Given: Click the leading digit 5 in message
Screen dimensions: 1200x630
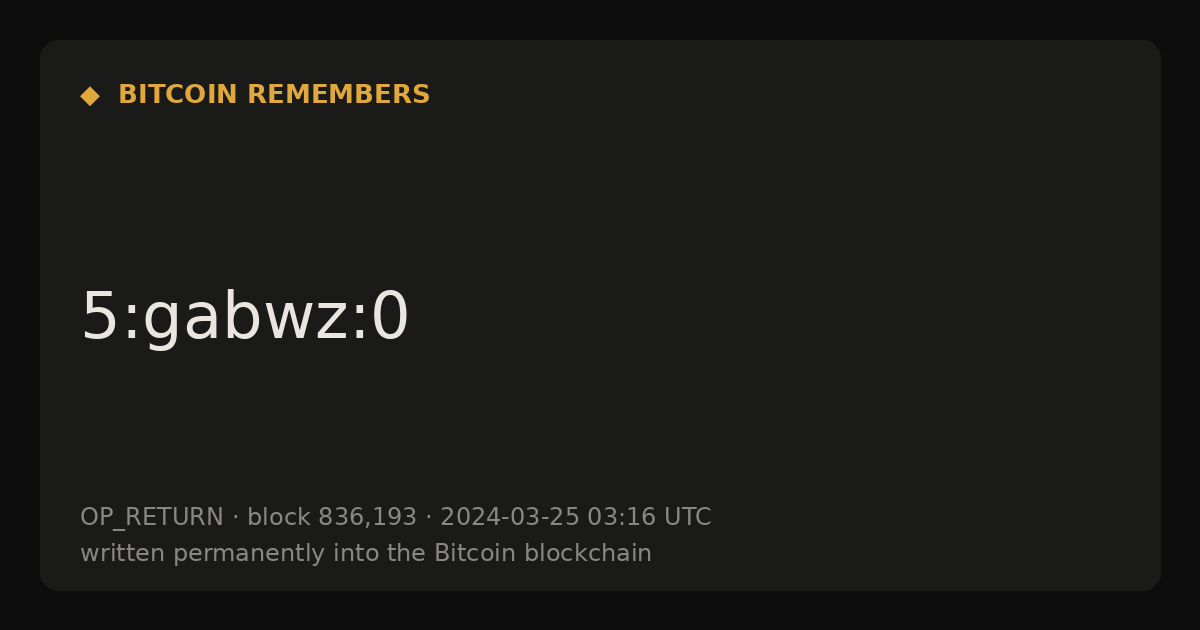Looking at the screenshot, I should tap(98, 317).
